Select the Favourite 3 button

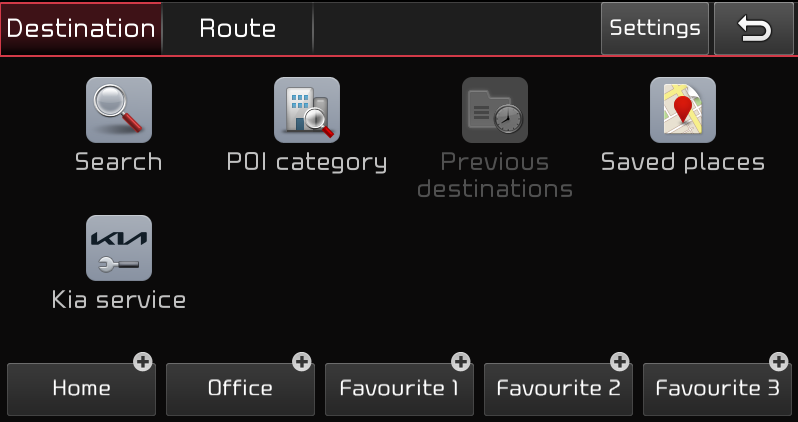pos(718,389)
